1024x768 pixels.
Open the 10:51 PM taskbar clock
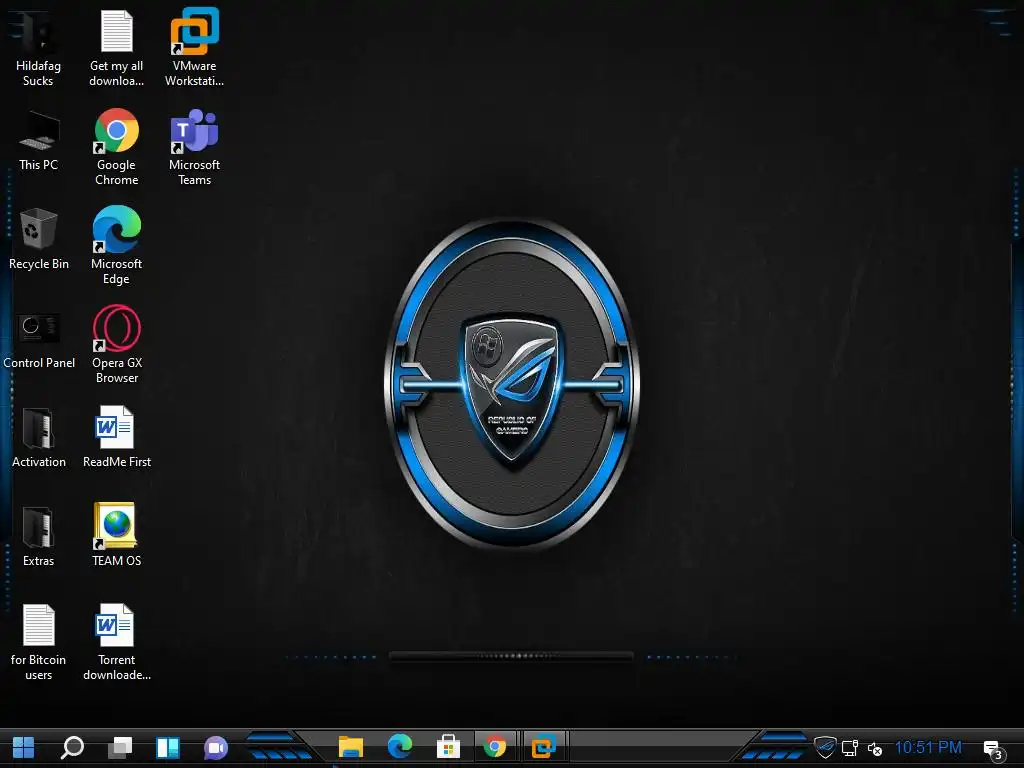pos(928,748)
